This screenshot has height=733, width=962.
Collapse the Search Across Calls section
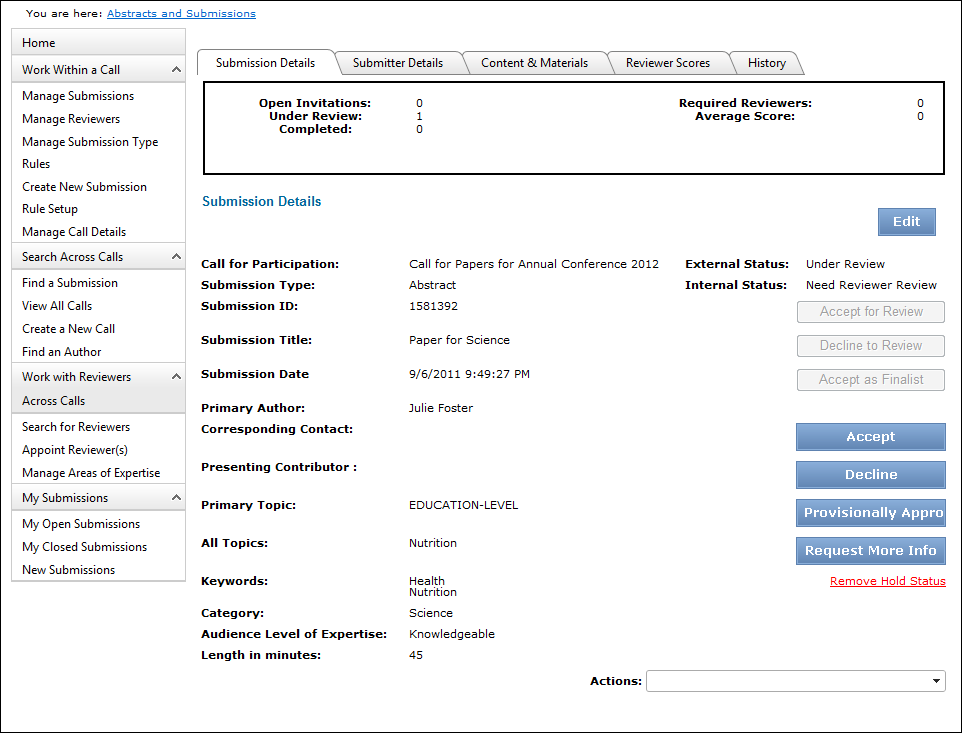click(x=176, y=257)
